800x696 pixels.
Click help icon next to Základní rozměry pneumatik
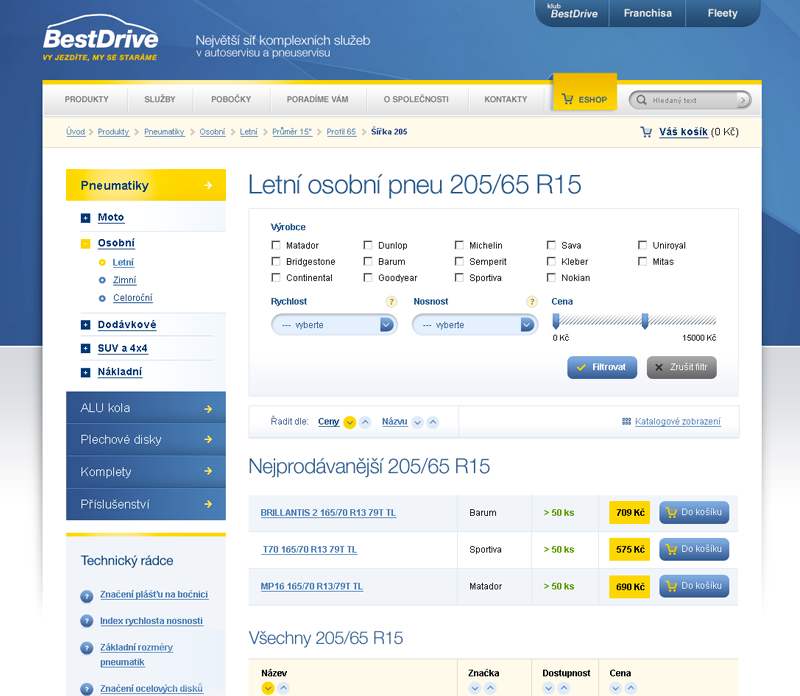click(x=87, y=648)
